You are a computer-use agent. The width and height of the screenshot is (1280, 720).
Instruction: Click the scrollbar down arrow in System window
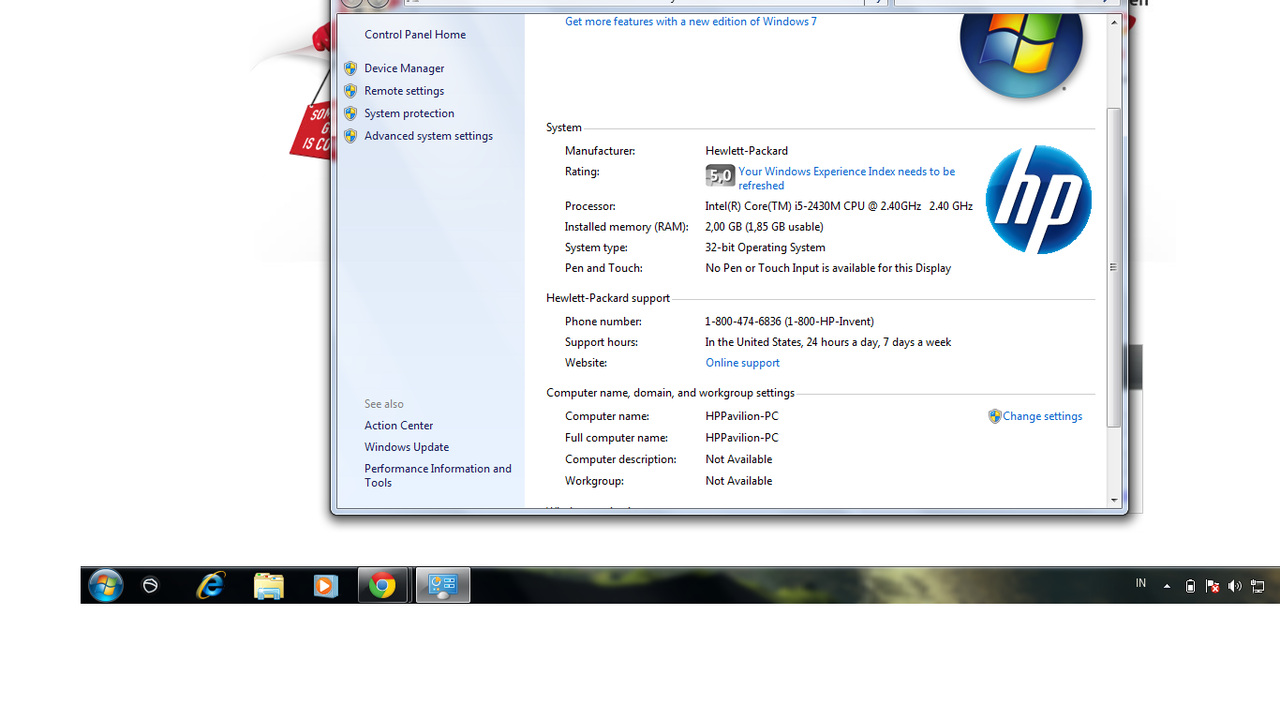coord(1114,500)
